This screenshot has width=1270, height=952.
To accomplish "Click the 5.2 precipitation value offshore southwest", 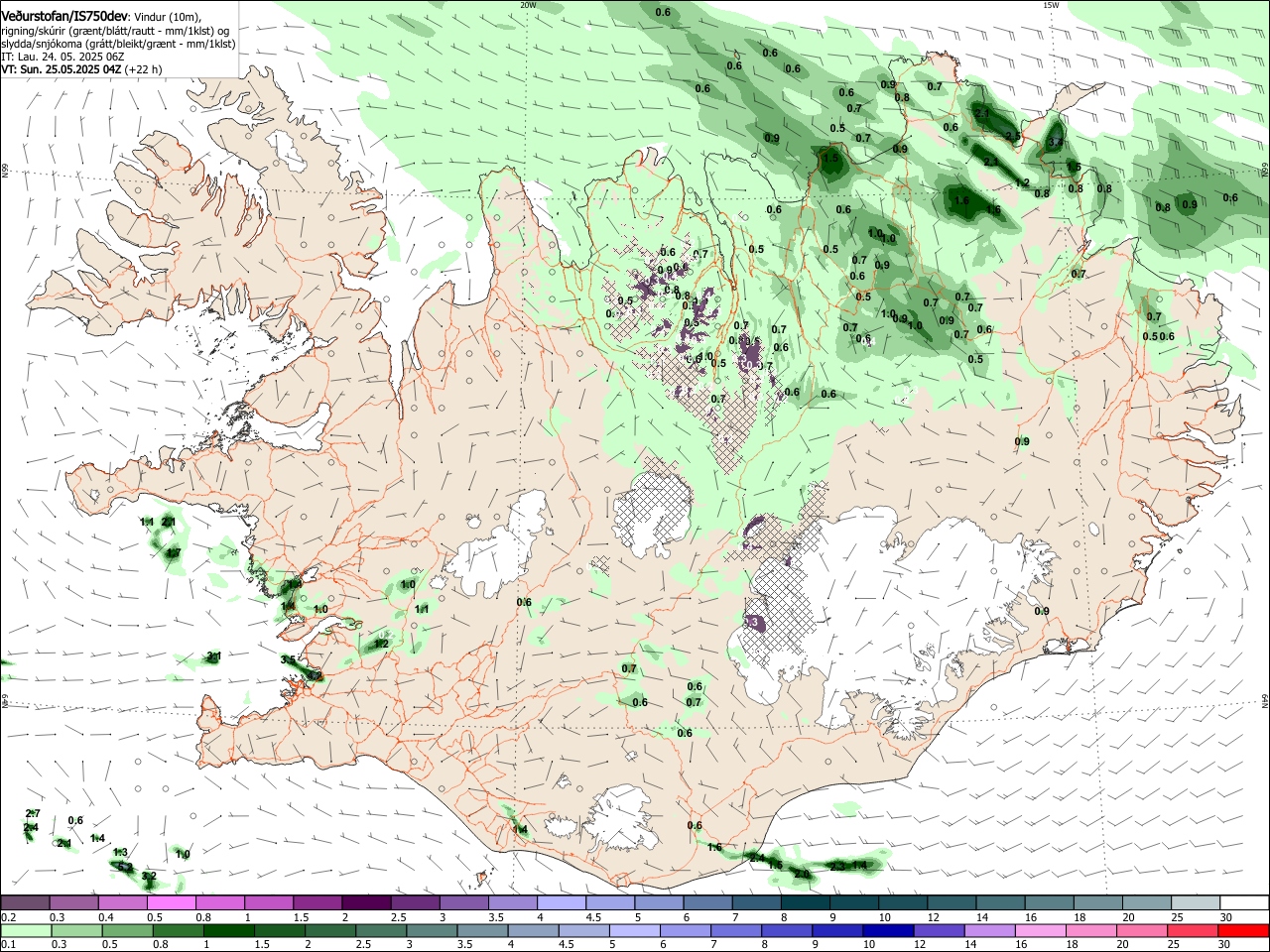I will pyautogui.click(x=125, y=867).
